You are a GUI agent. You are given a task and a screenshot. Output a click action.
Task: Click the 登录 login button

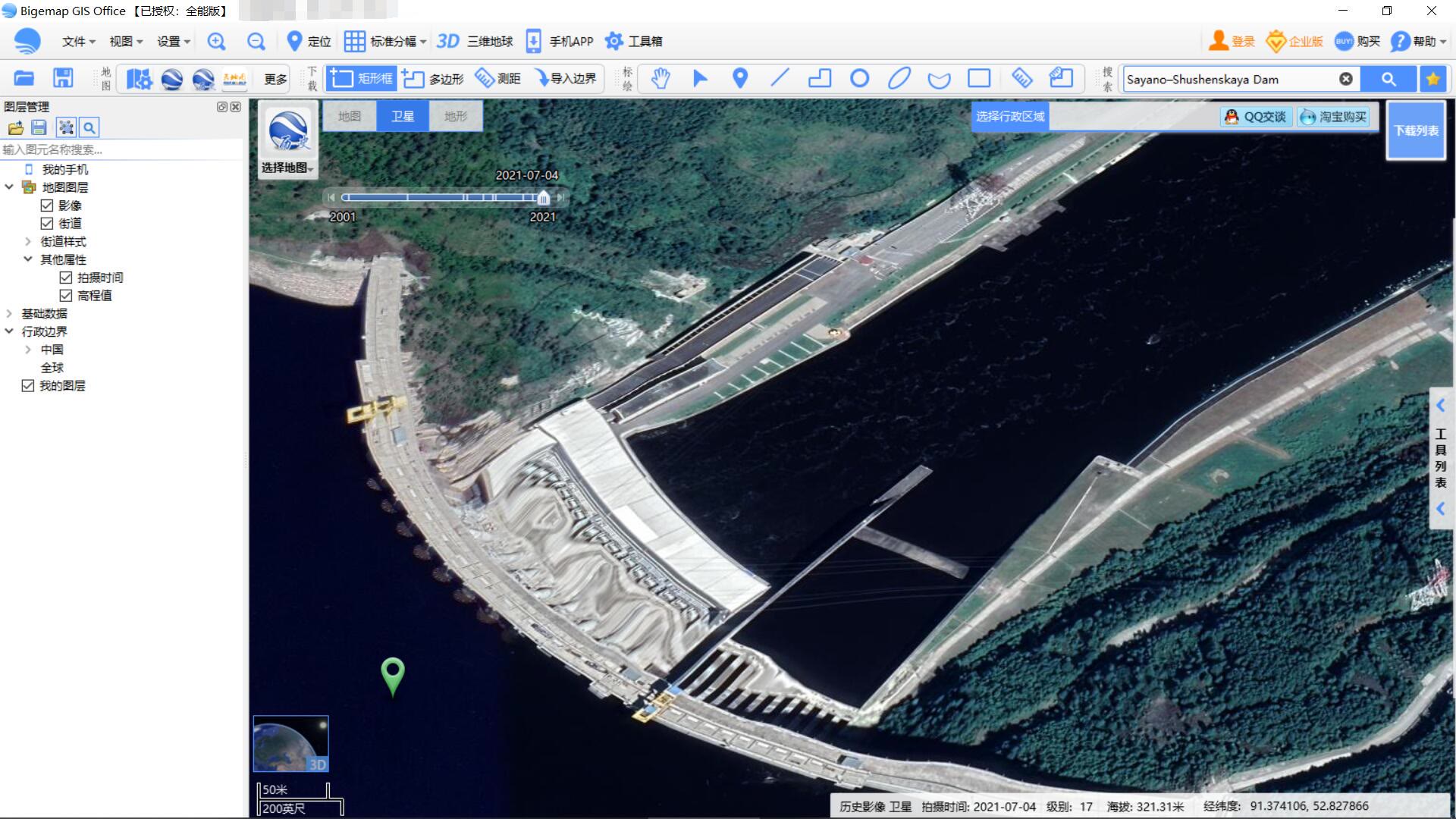1232,42
